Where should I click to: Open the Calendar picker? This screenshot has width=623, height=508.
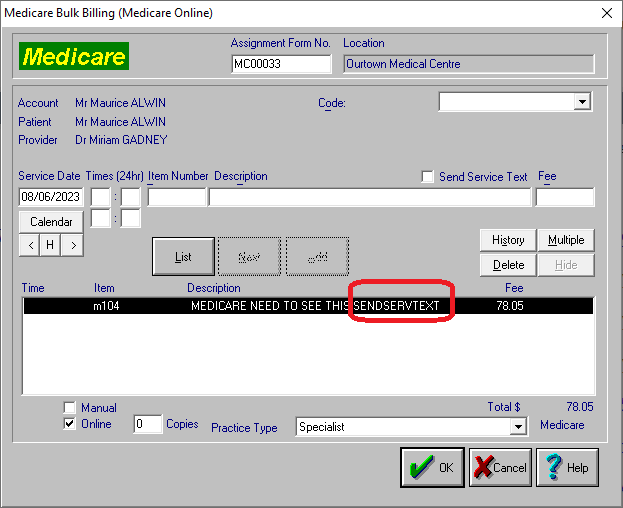coord(51,222)
